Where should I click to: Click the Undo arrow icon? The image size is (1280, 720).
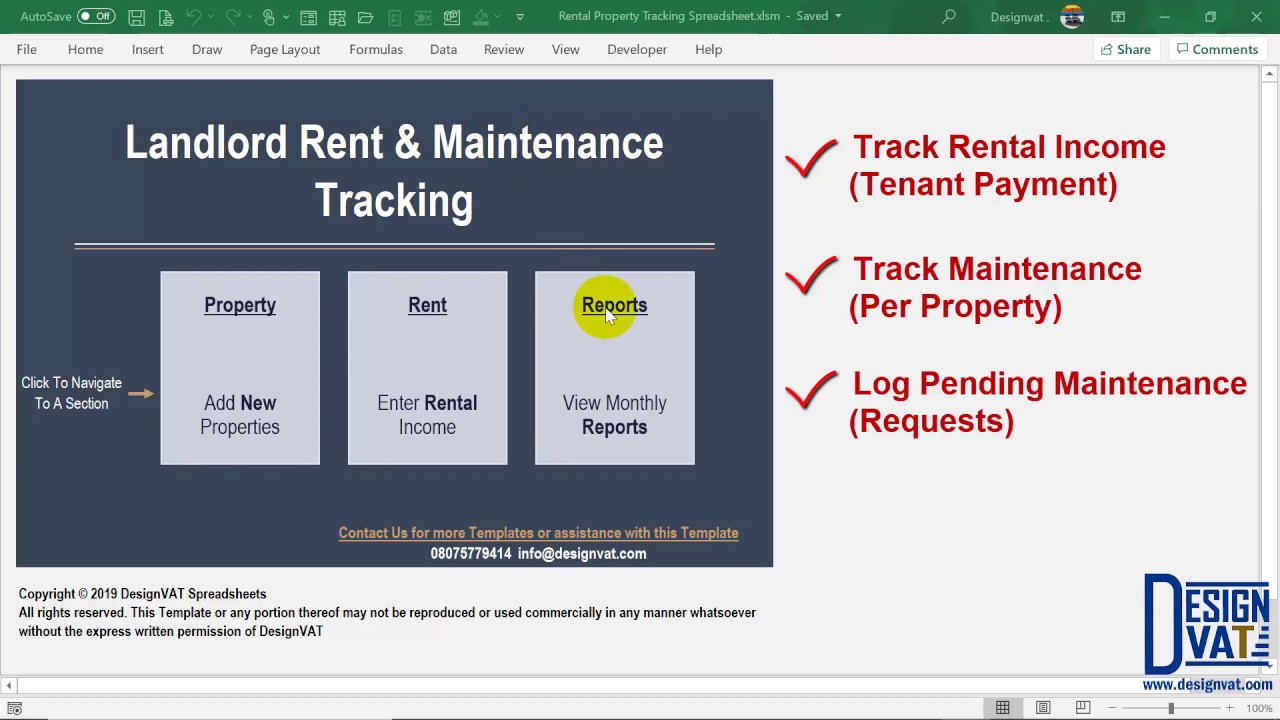[194, 17]
